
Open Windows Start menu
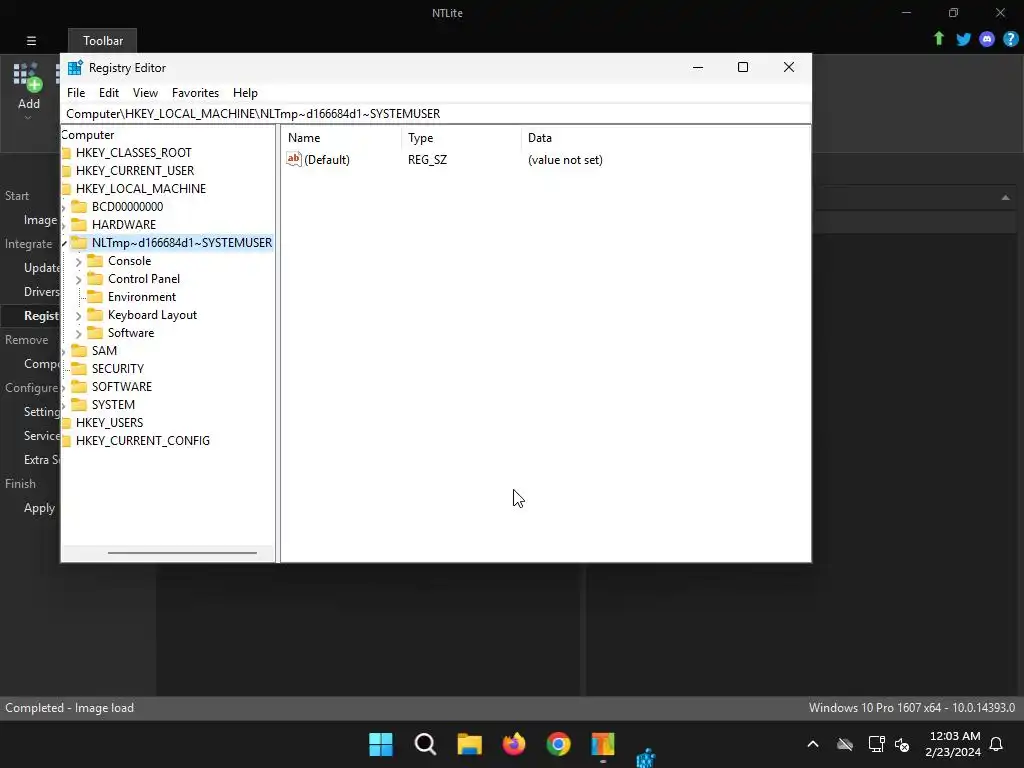pyautogui.click(x=381, y=744)
